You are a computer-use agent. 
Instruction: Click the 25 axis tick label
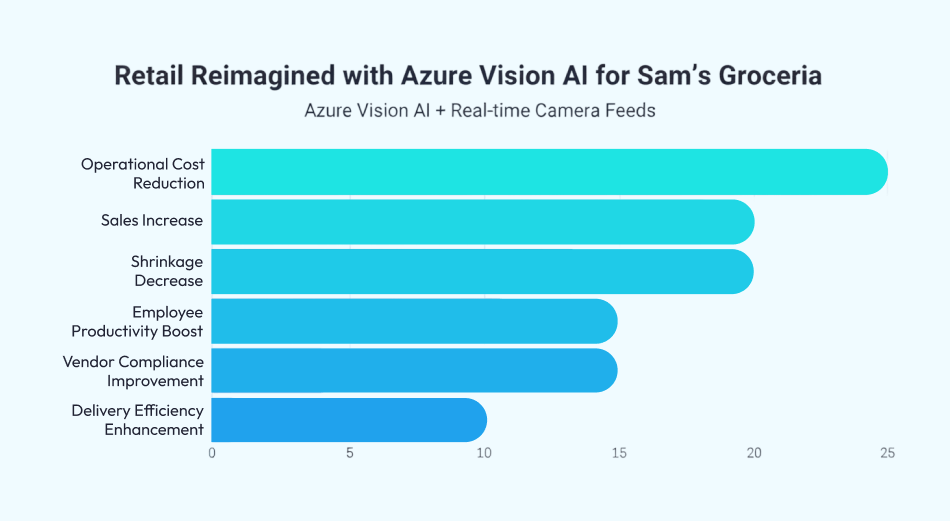pyautogui.click(x=887, y=453)
